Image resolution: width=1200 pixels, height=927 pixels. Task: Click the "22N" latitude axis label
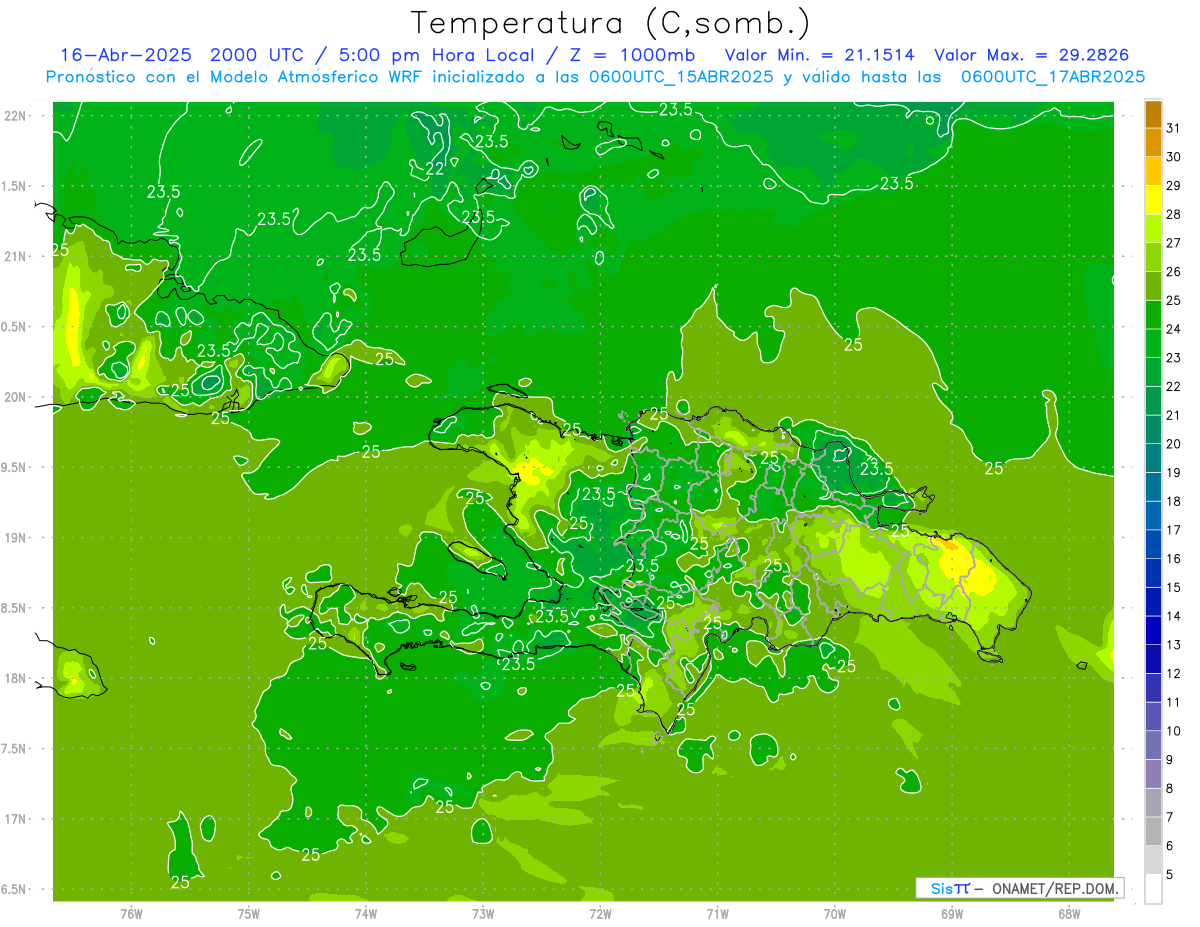coord(16,116)
